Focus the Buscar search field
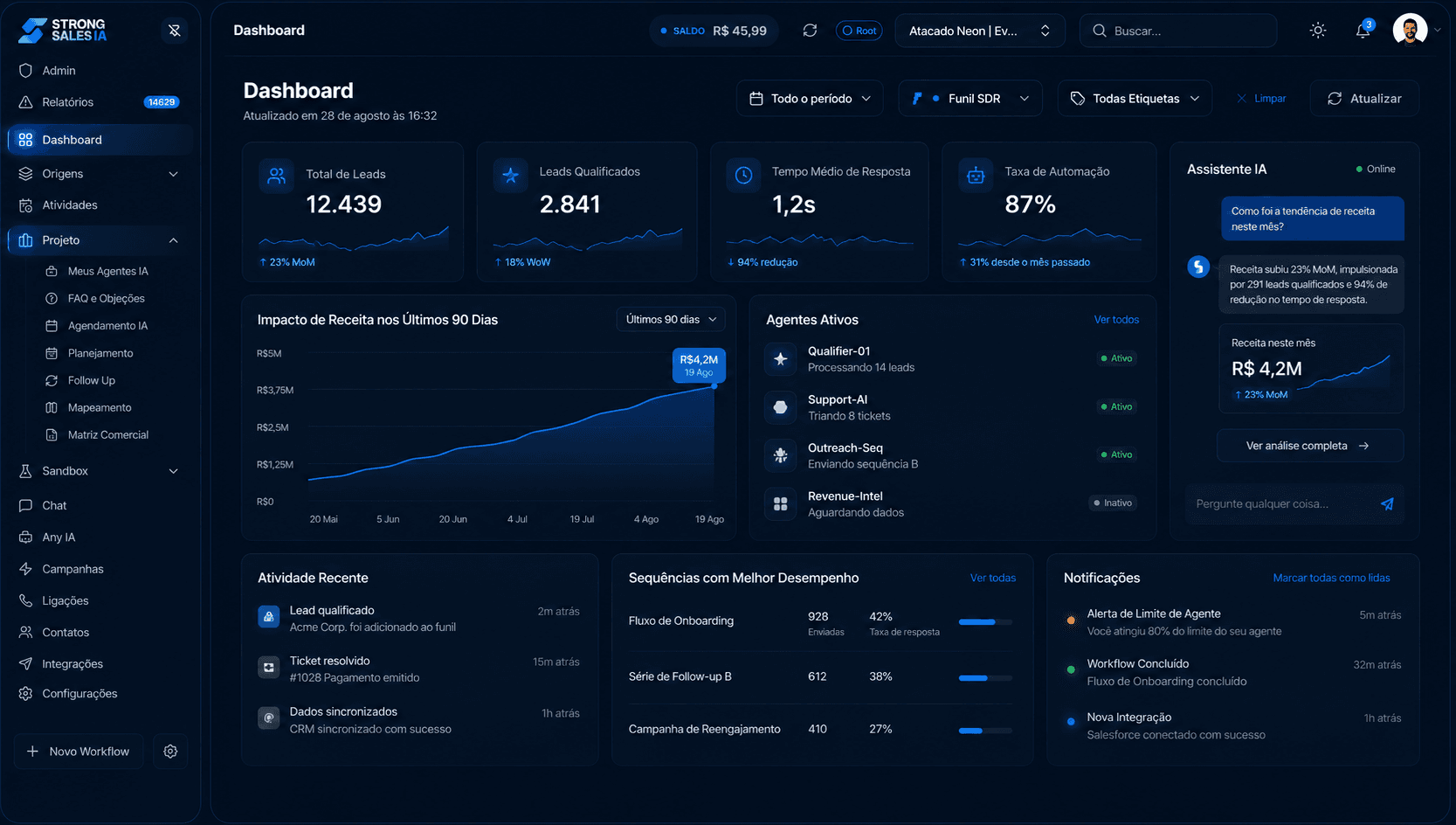 (x=1178, y=31)
